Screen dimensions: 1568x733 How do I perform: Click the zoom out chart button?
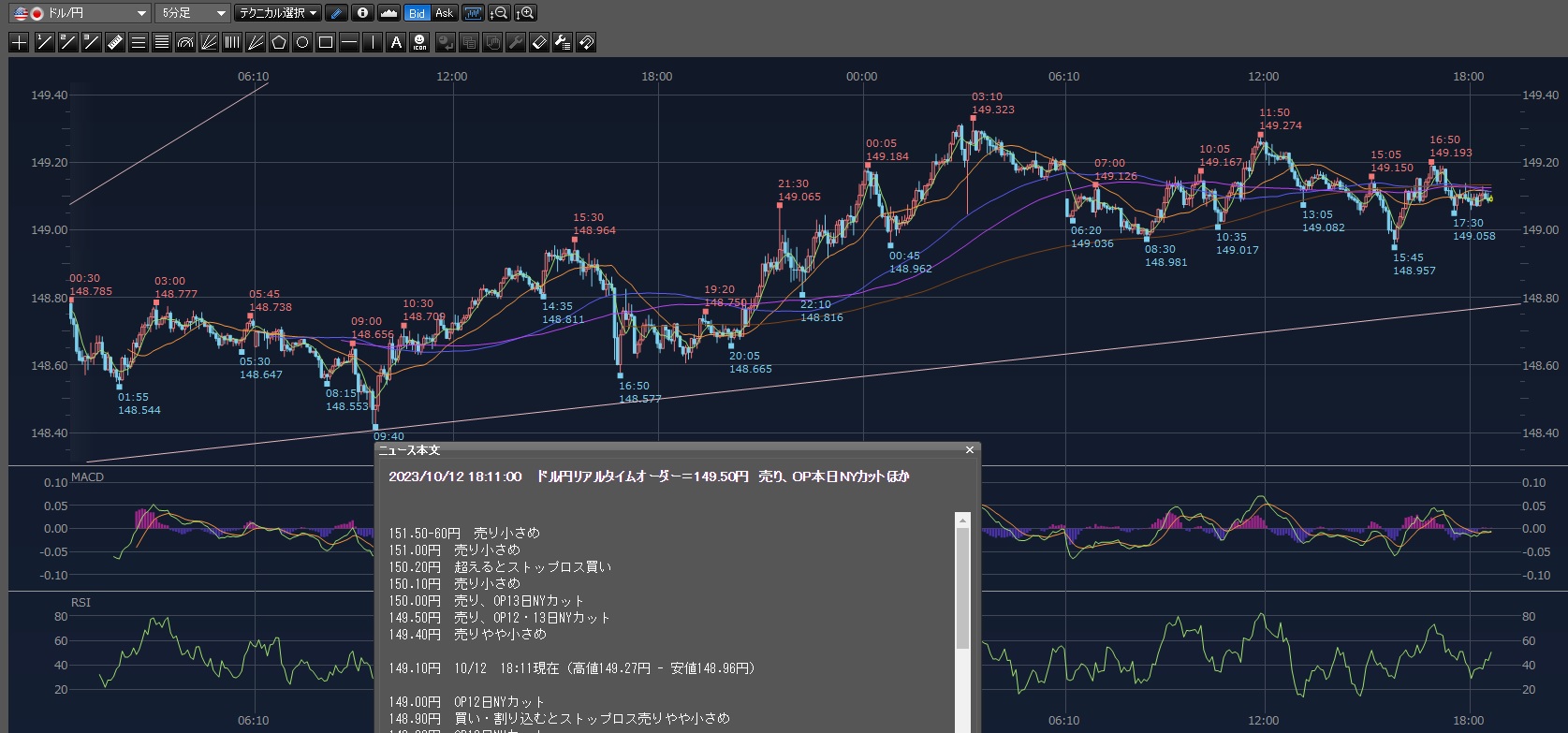(x=500, y=13)
